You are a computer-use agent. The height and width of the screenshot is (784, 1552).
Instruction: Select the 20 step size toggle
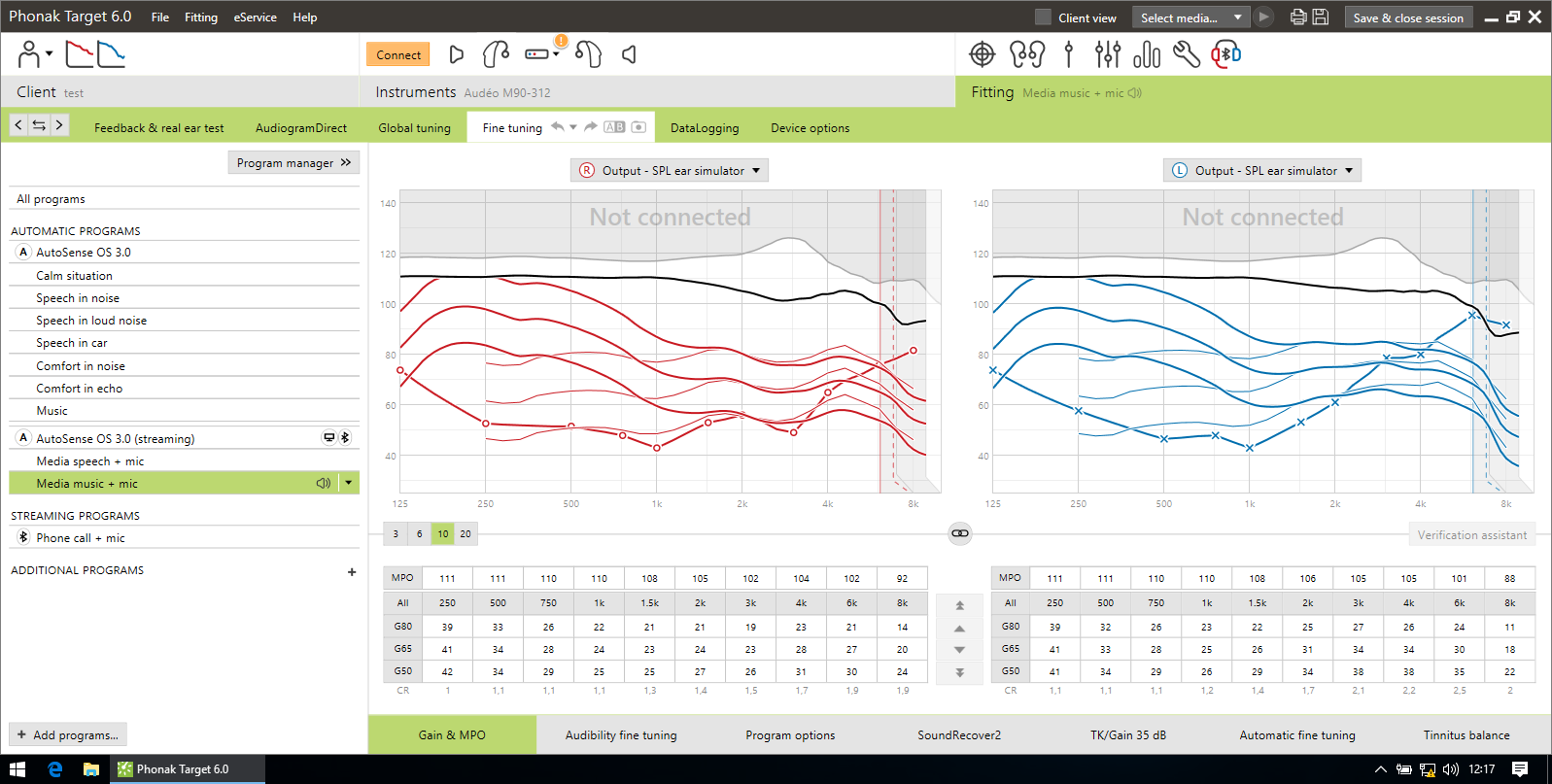(466, 533)
